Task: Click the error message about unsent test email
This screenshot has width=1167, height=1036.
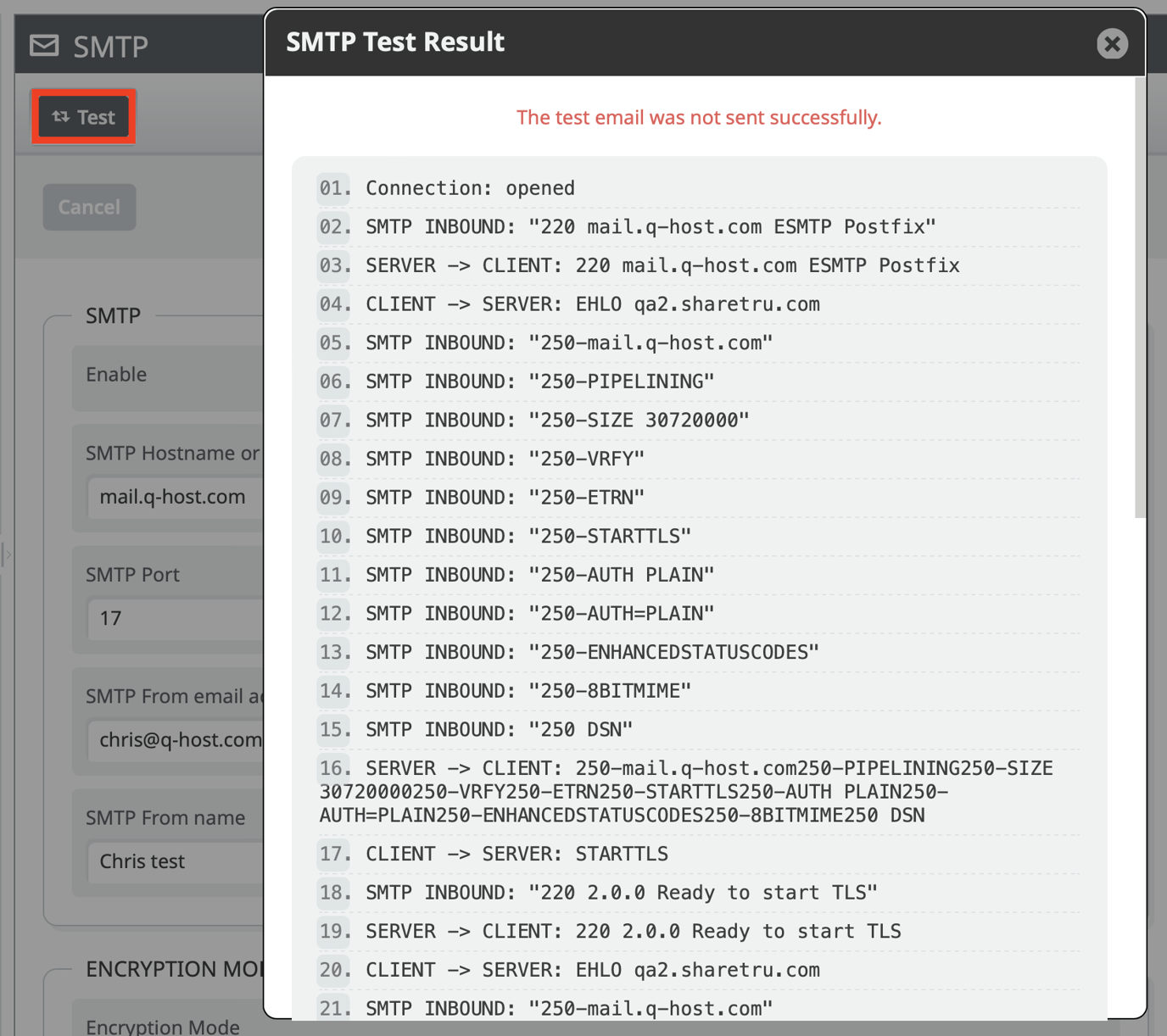Action: point(699,117)
